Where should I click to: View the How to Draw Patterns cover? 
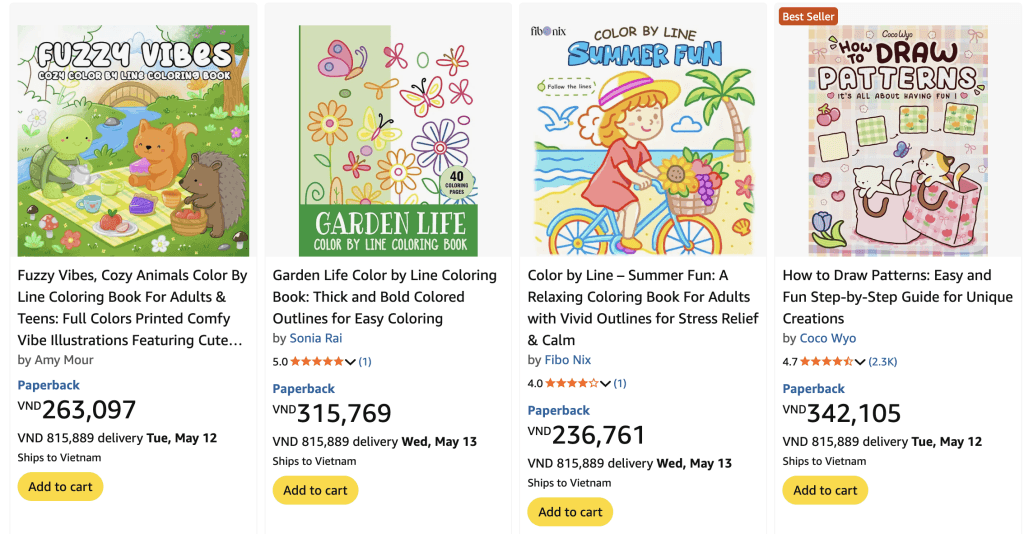(898, 141)
